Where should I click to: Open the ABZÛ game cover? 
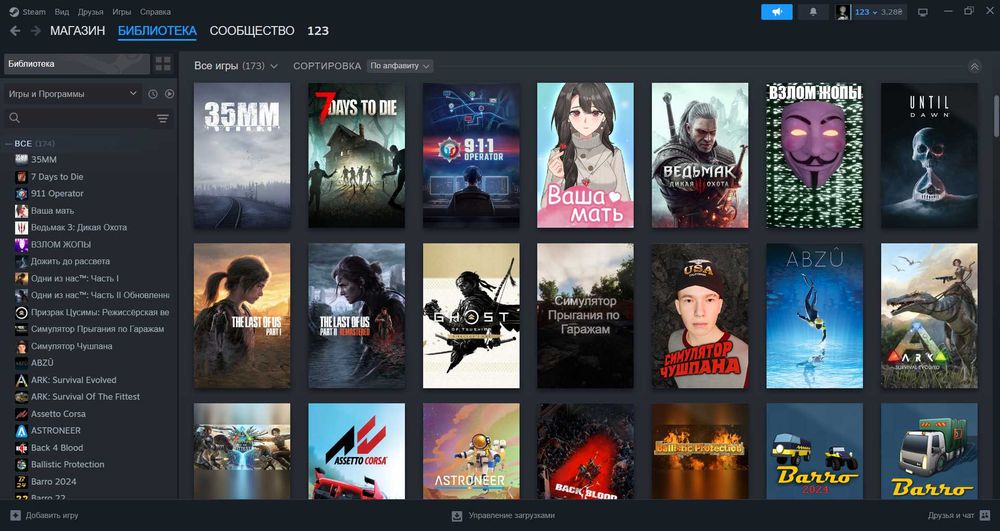[x=814, y=316]
